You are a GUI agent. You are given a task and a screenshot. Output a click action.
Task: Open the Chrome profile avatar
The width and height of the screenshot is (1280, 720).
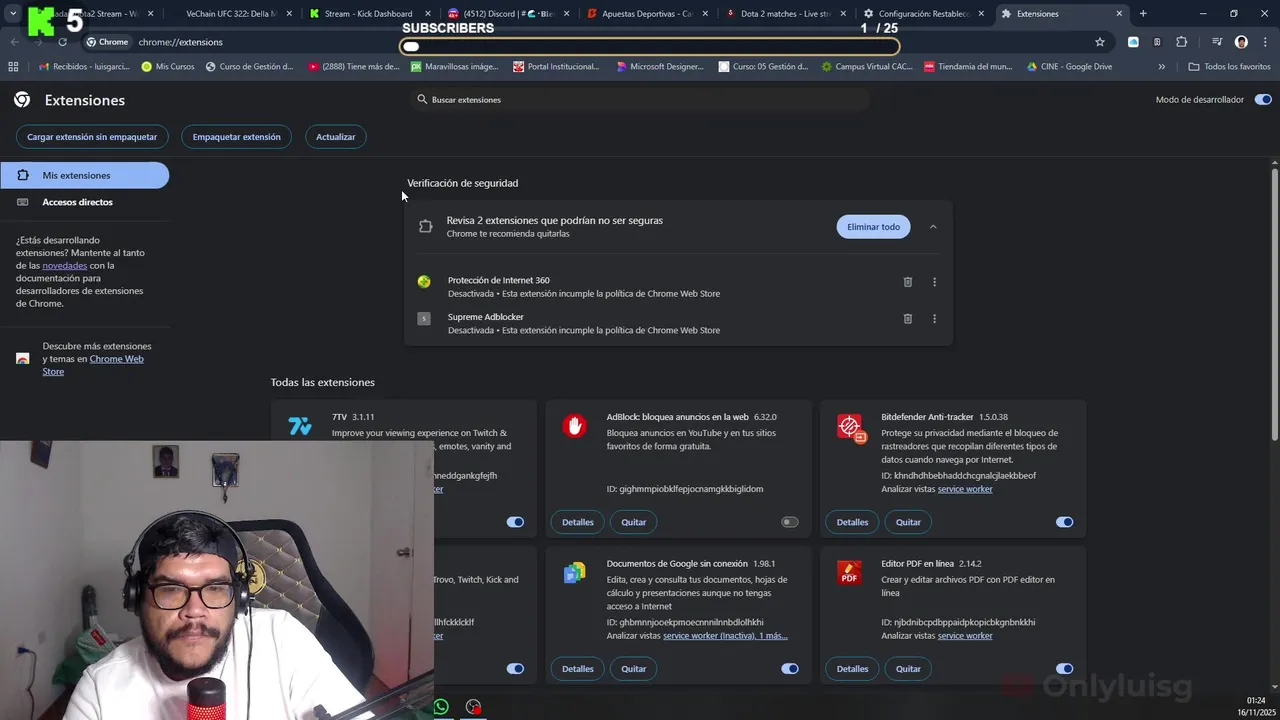tap(1241, 42)
